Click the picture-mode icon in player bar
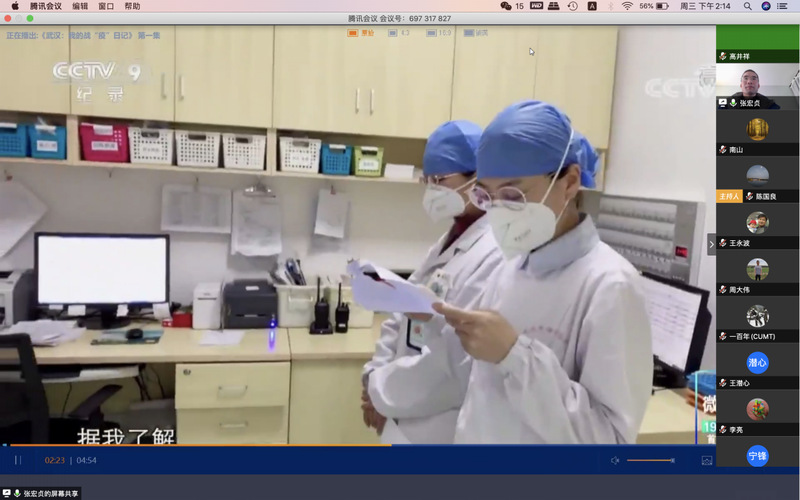 click(x=707, y=460)
